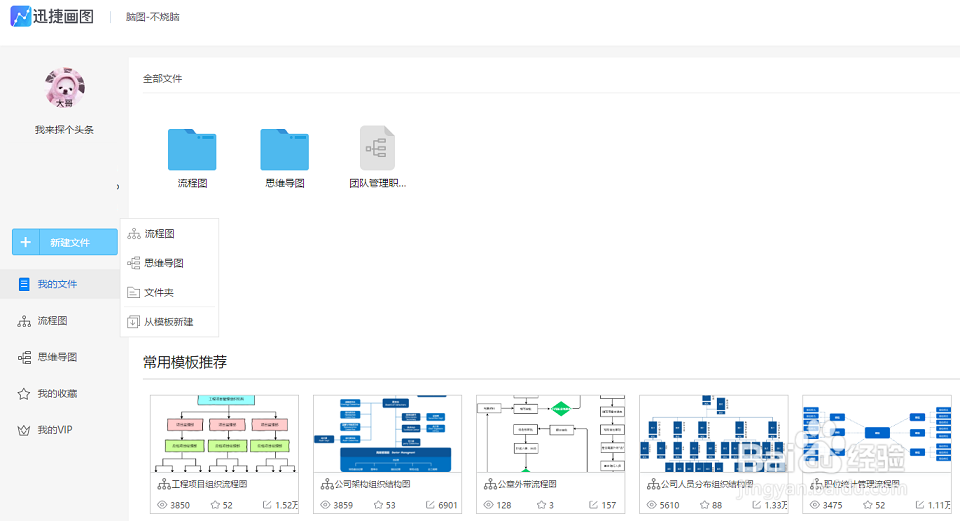Click the 工程项目组织流程图 title

tap(209, 484)
